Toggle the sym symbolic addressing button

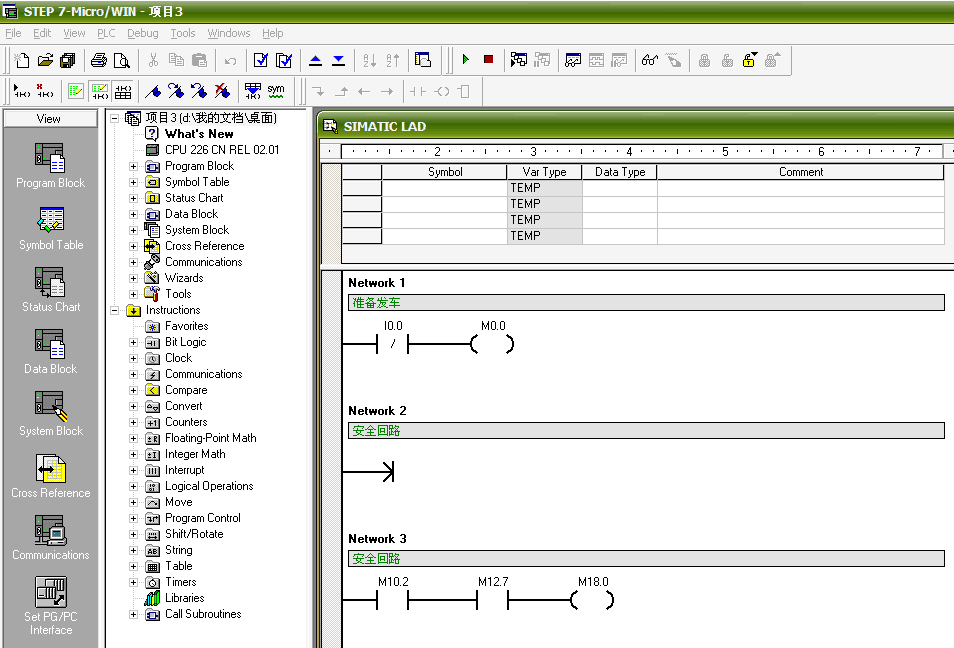coord(276,91)
